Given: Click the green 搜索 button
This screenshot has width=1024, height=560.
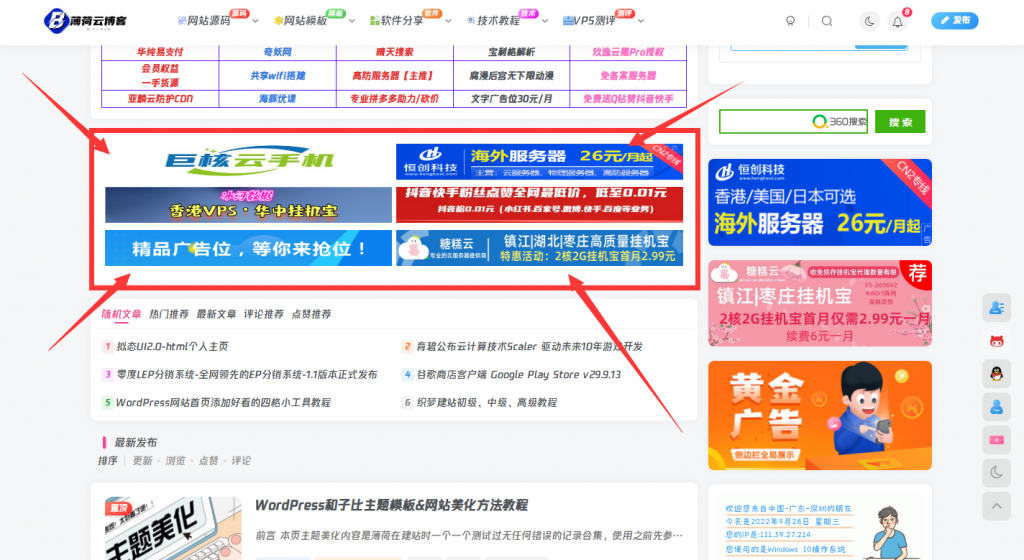Looking at the screenshot, I should pyautogui.click(x=900, y=121).
